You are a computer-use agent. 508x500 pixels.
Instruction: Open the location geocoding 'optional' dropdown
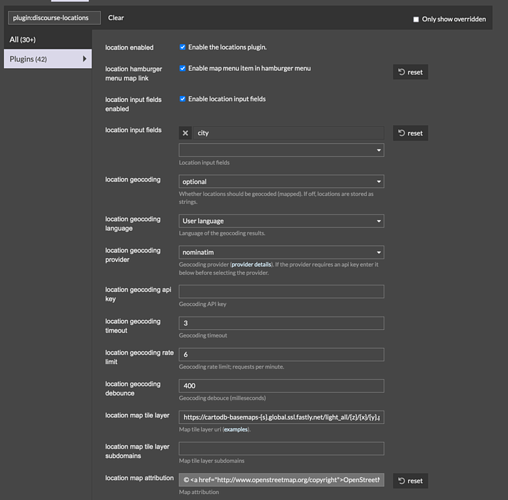281,181
